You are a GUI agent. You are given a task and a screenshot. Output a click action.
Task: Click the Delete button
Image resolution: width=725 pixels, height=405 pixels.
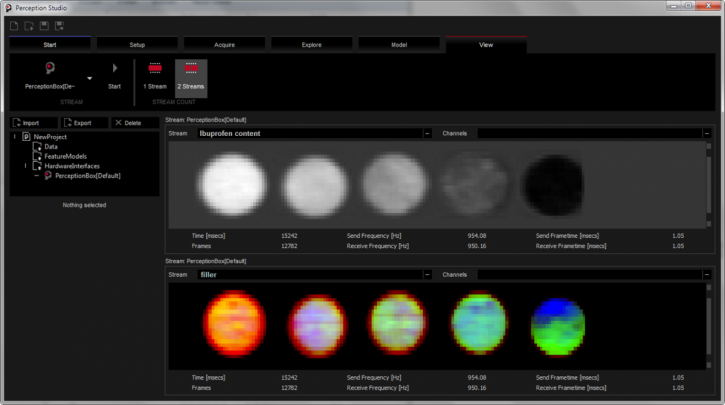[135, 123]
